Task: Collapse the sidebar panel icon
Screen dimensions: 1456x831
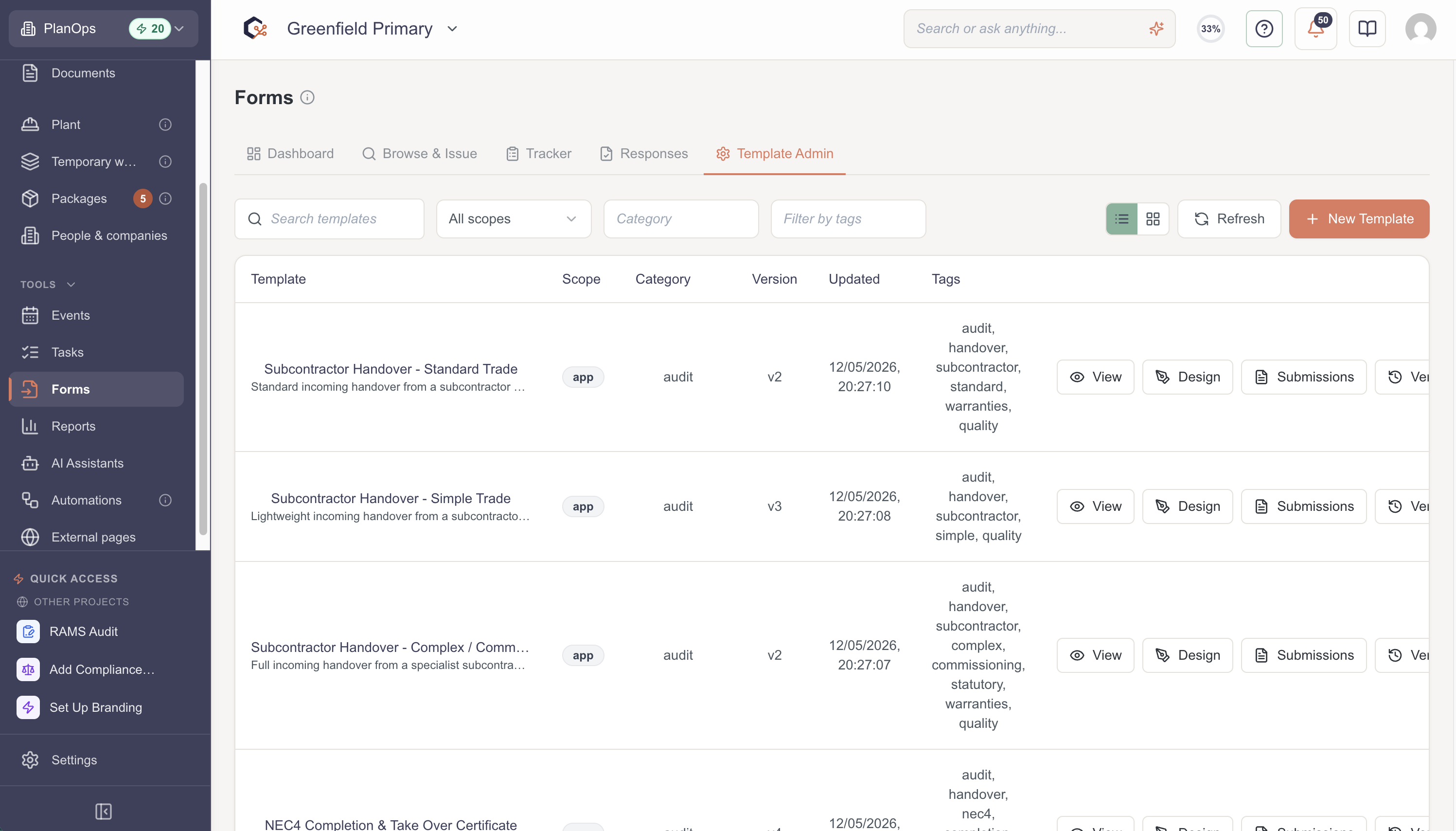Action: (103, 811)
